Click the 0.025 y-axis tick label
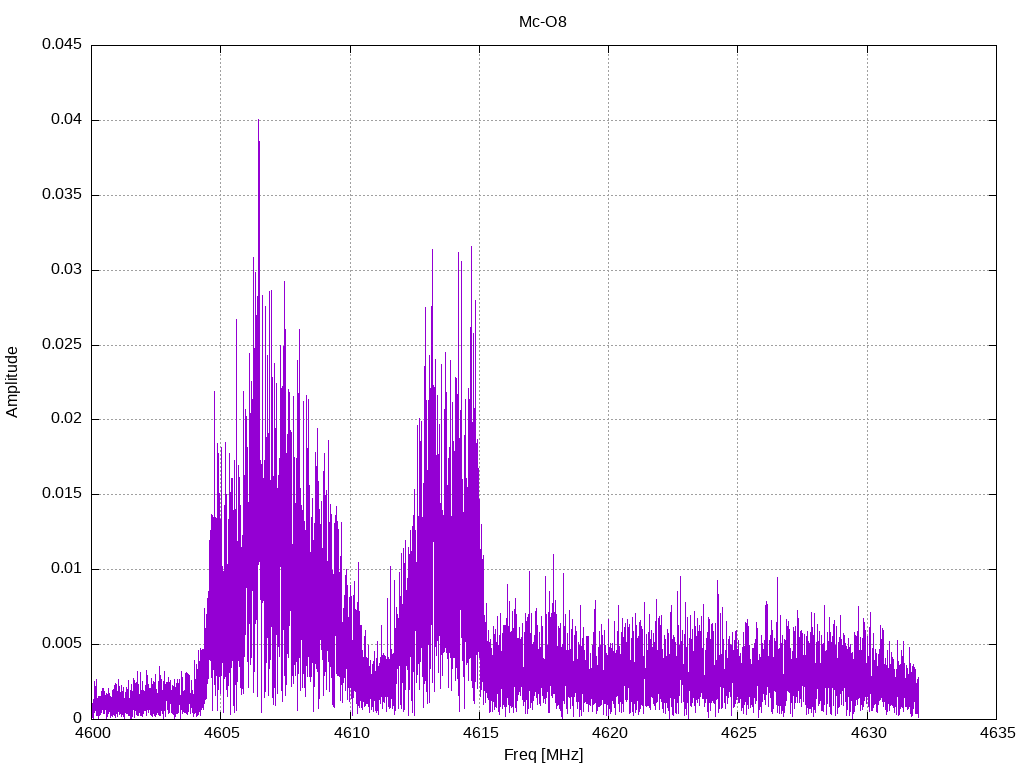 61,345
